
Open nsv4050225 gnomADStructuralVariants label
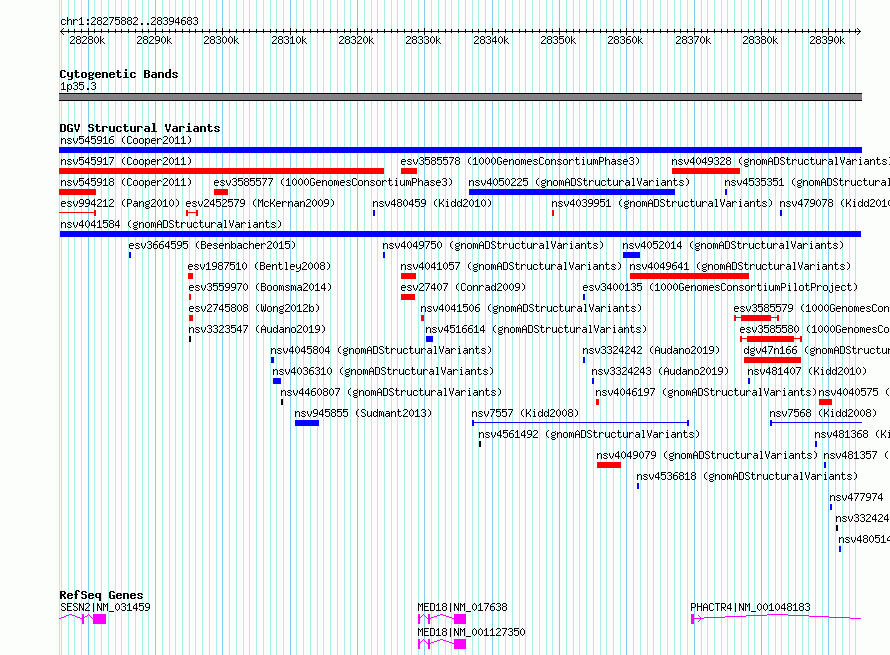579,182
